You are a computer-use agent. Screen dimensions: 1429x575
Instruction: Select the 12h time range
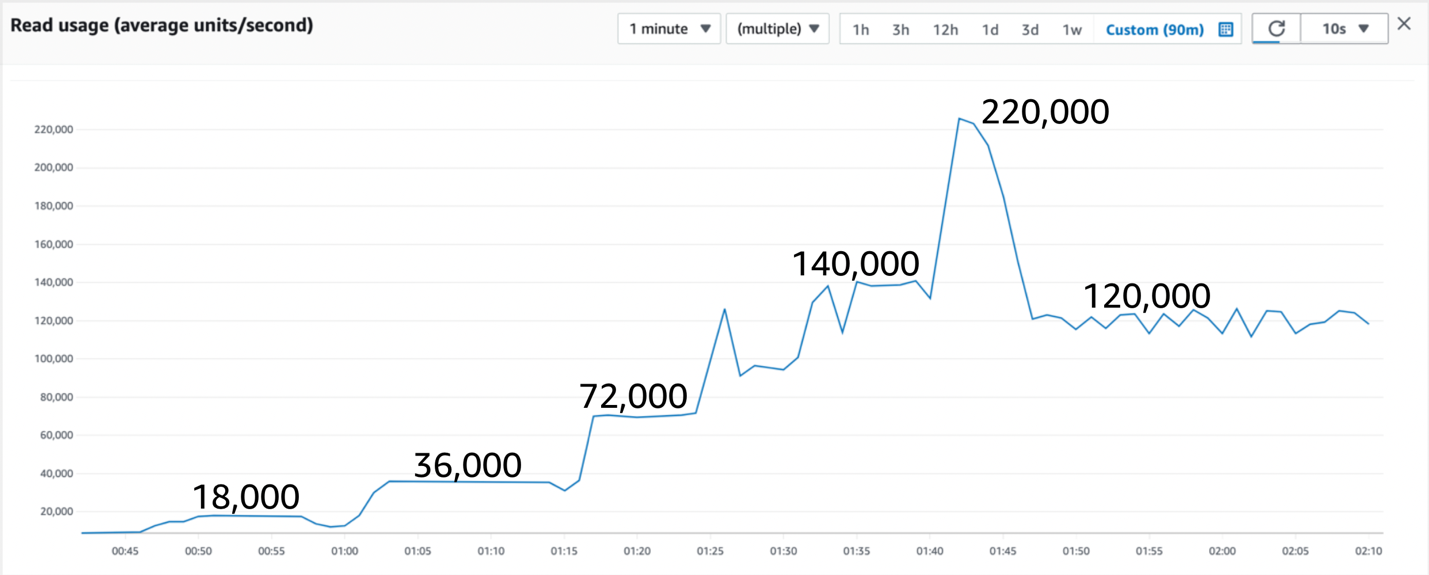(945, 30)
